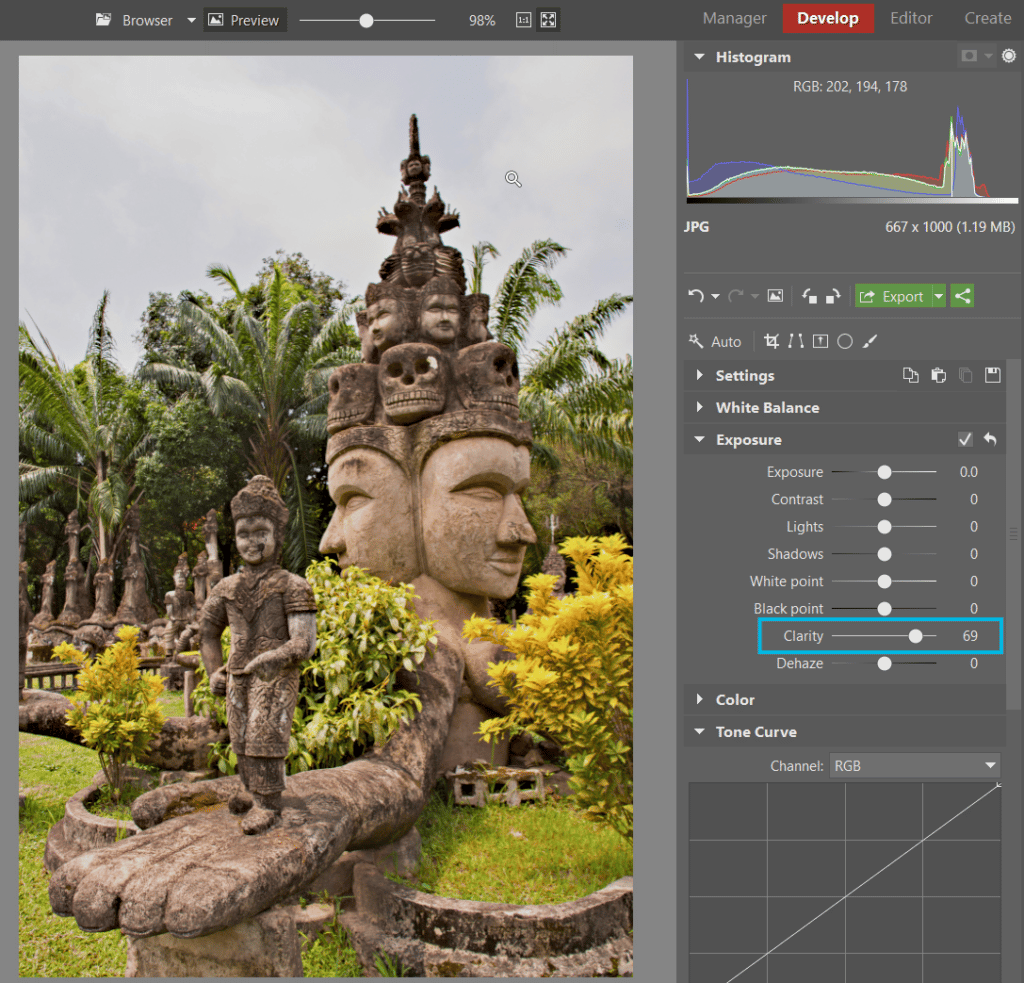Apply Auto enhancement

coord(714,342)
